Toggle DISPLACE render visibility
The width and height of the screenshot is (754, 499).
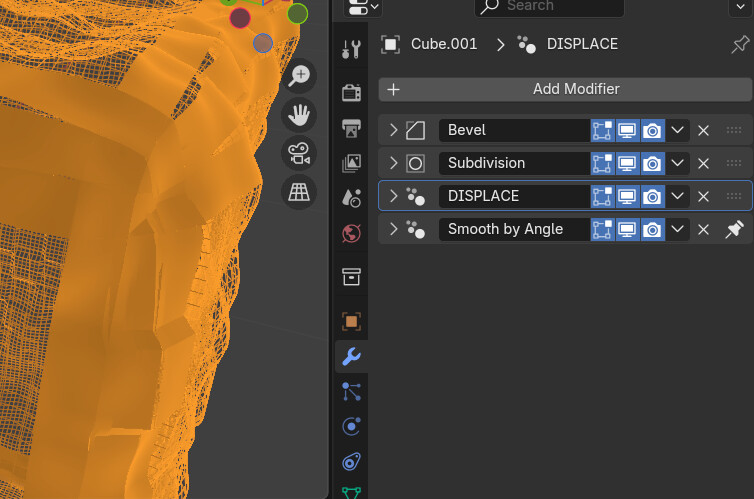(653, 196)
